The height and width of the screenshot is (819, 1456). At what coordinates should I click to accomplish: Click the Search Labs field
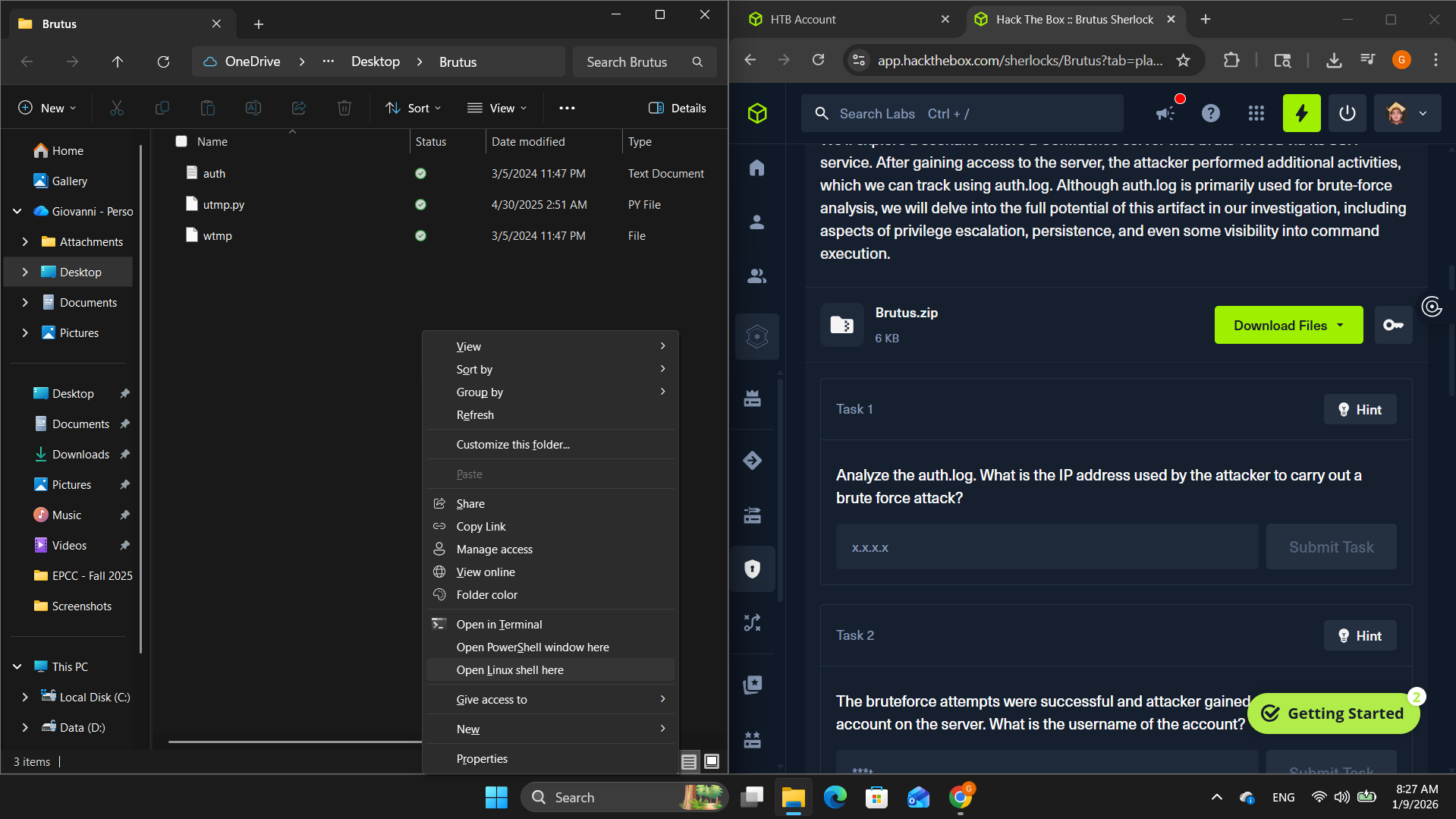pyautogui.click(x=962, y=113)
